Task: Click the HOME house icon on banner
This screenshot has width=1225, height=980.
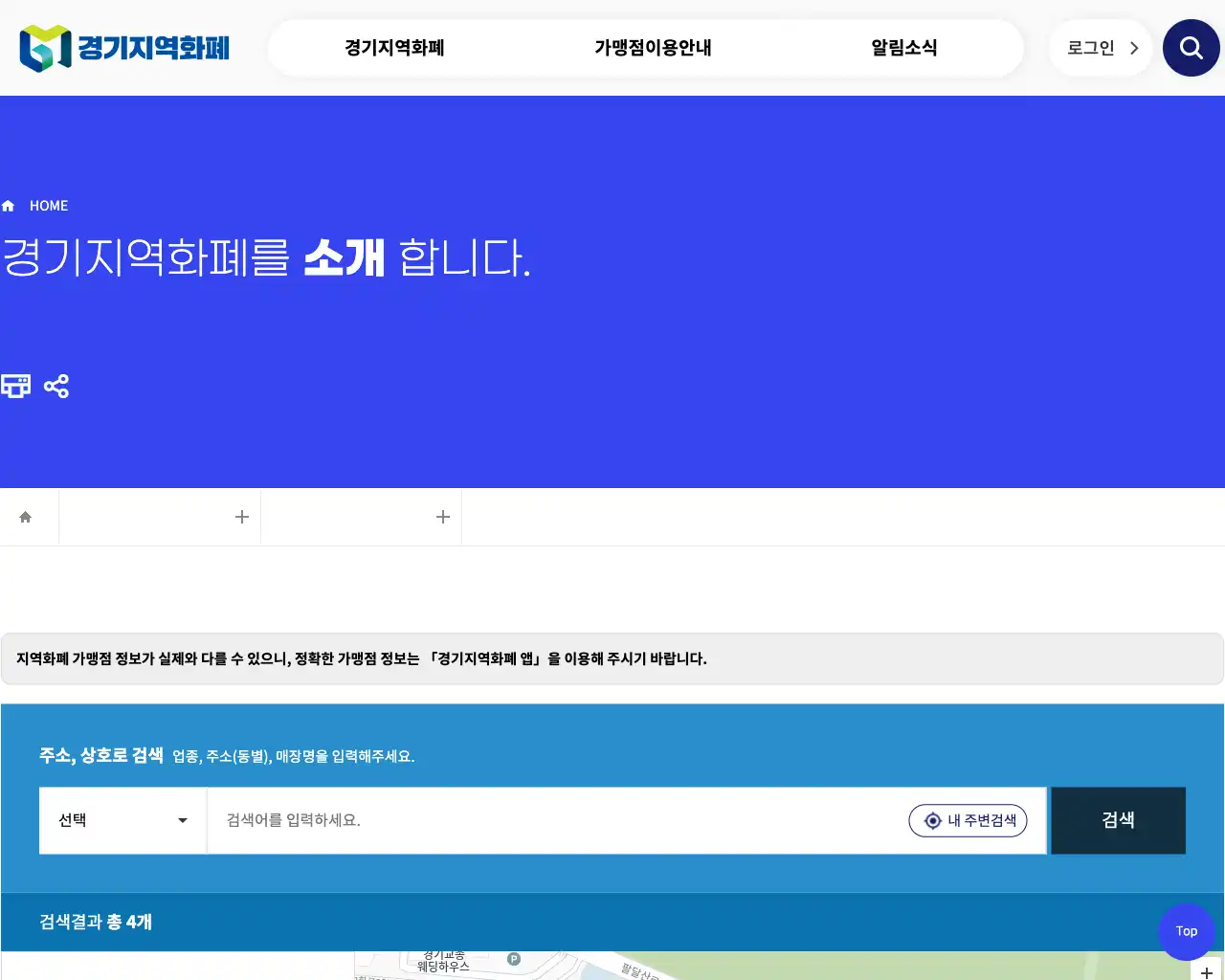Action: tap(8, 205)
